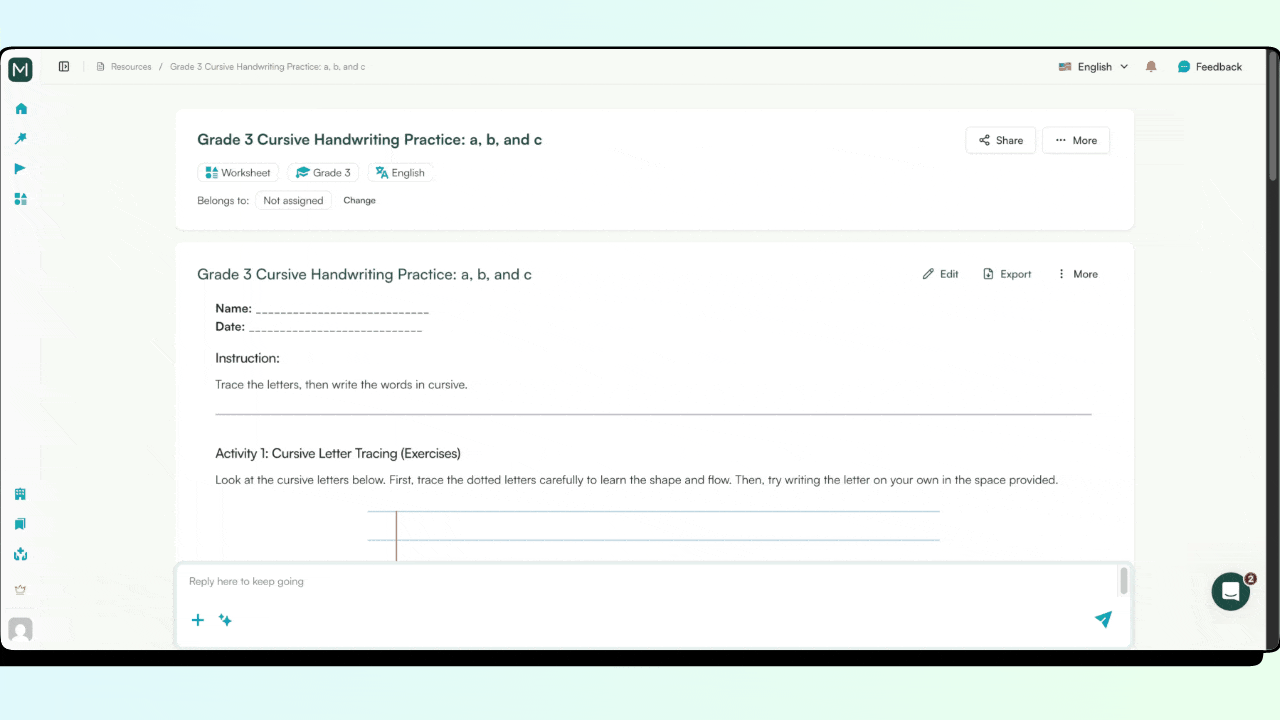Click the top card worksheet title heading
Image resolution: width=1280 pixels, height=720 pixels.
(x=370, y=140)
